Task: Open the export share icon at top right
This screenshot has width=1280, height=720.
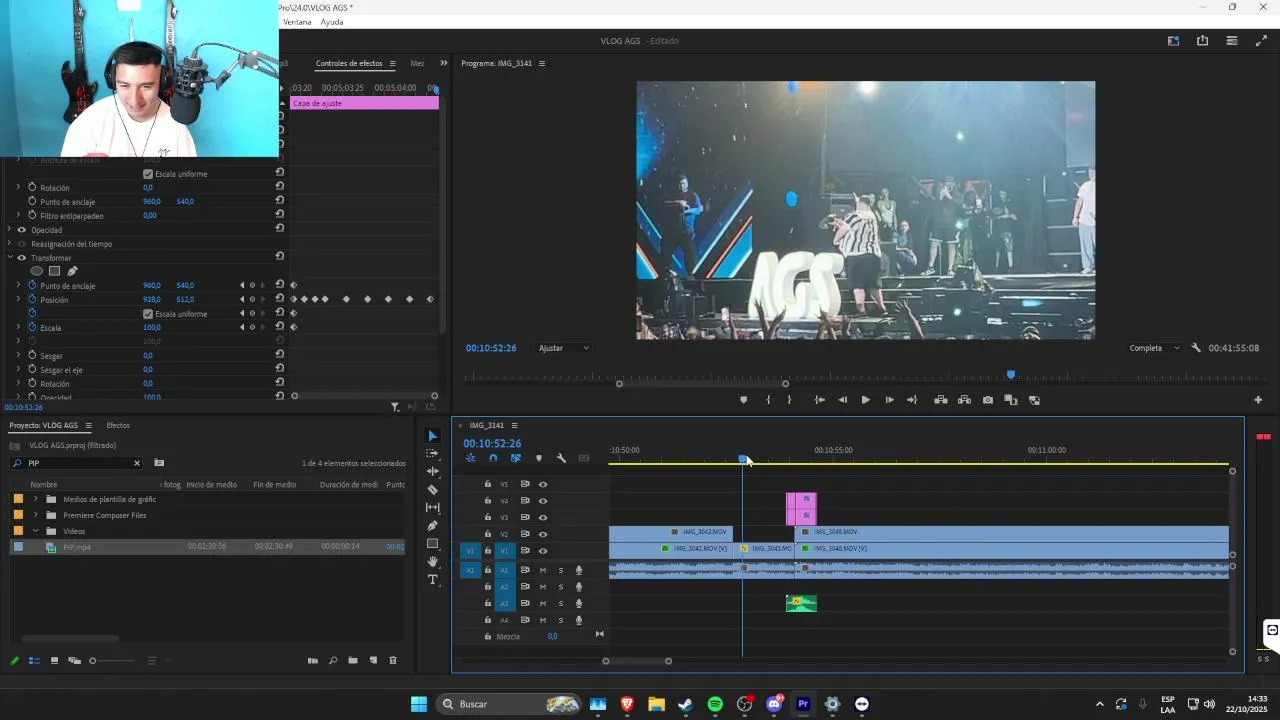Action: (1202, 41)
